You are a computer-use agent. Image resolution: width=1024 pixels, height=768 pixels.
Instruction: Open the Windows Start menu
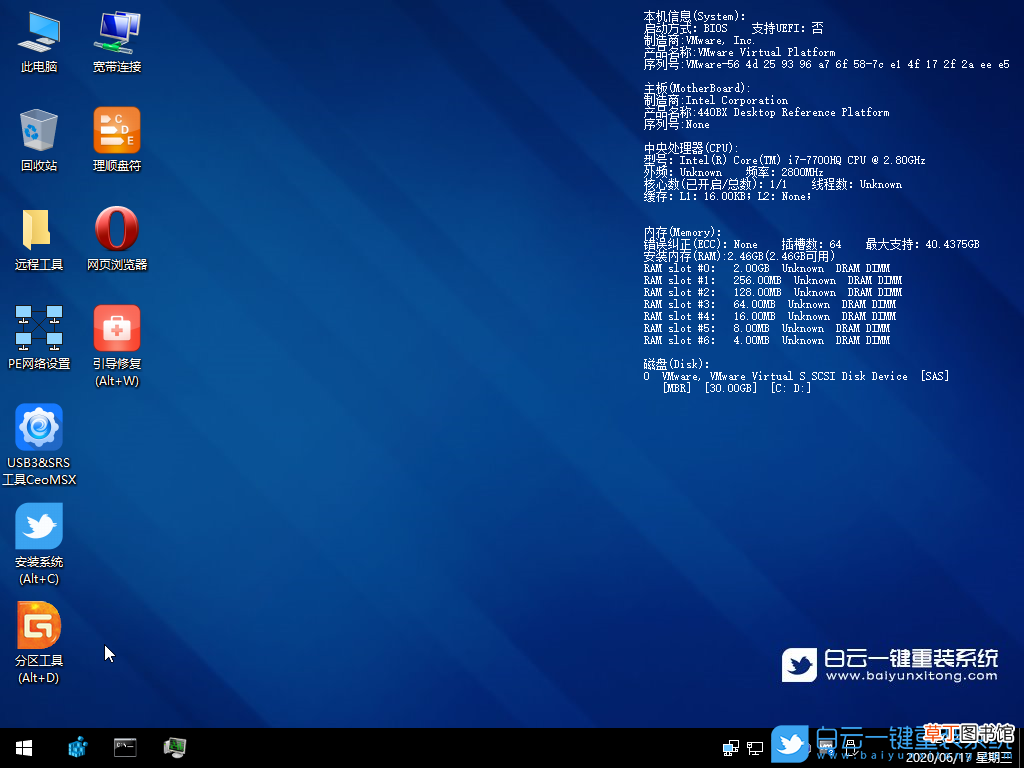(x=24, y=748)
